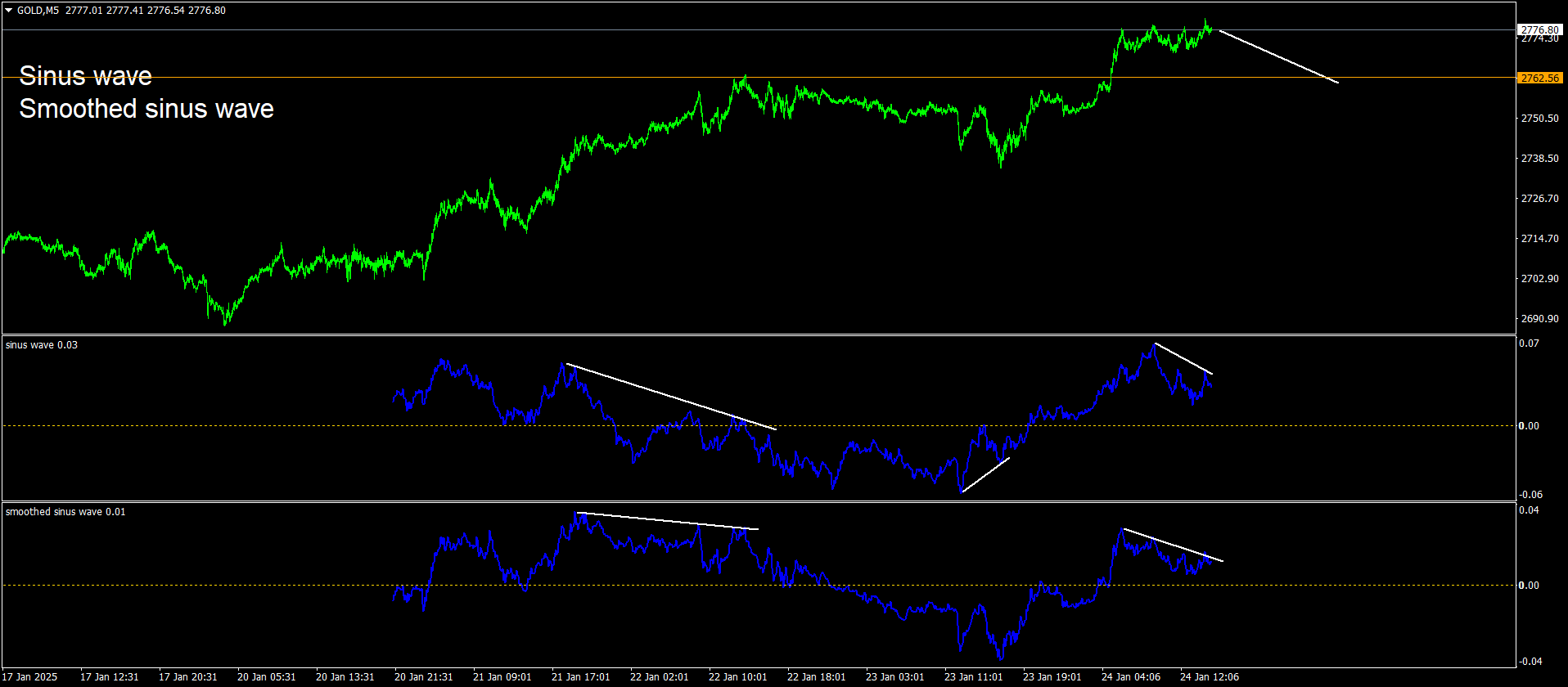Screen dimensions: 1568x687
Task: Click the current price tag 2776.80 on price scale
Action: coord(1539,30)
